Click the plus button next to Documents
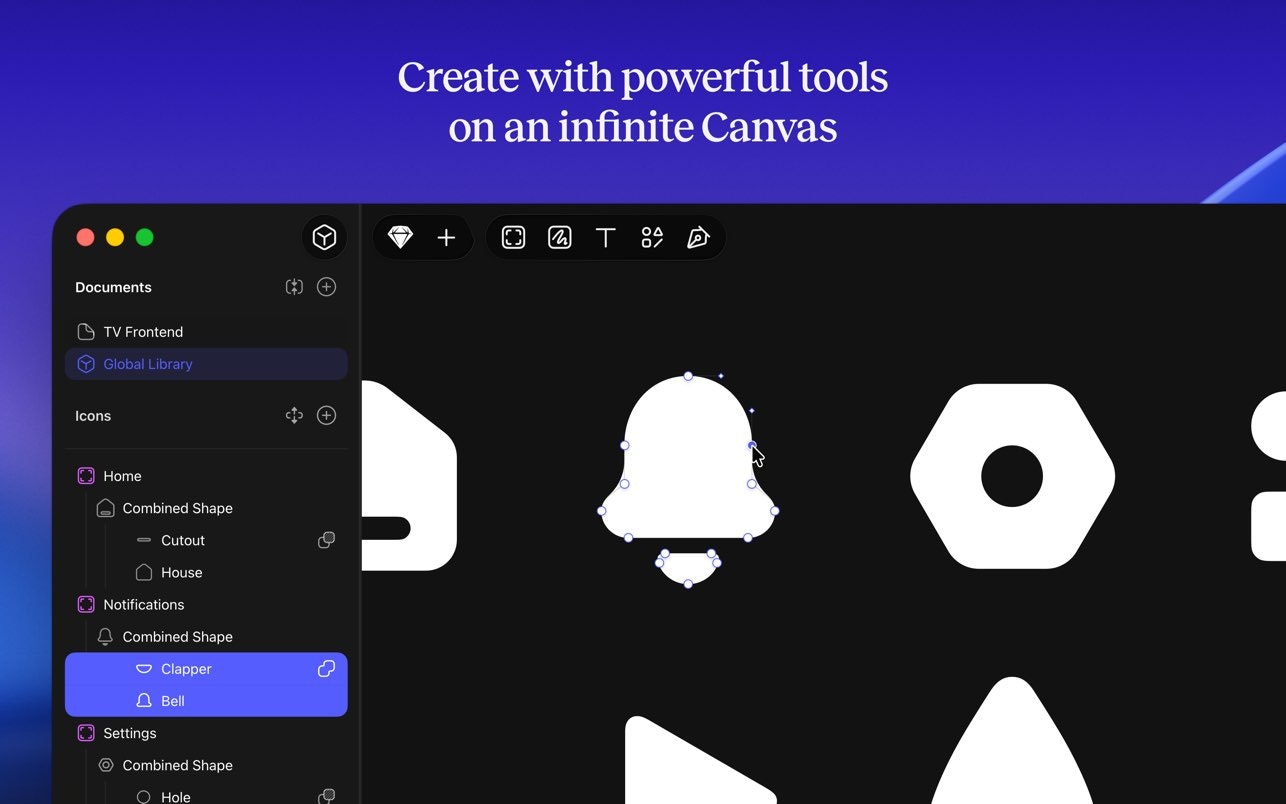 [326, 286]
